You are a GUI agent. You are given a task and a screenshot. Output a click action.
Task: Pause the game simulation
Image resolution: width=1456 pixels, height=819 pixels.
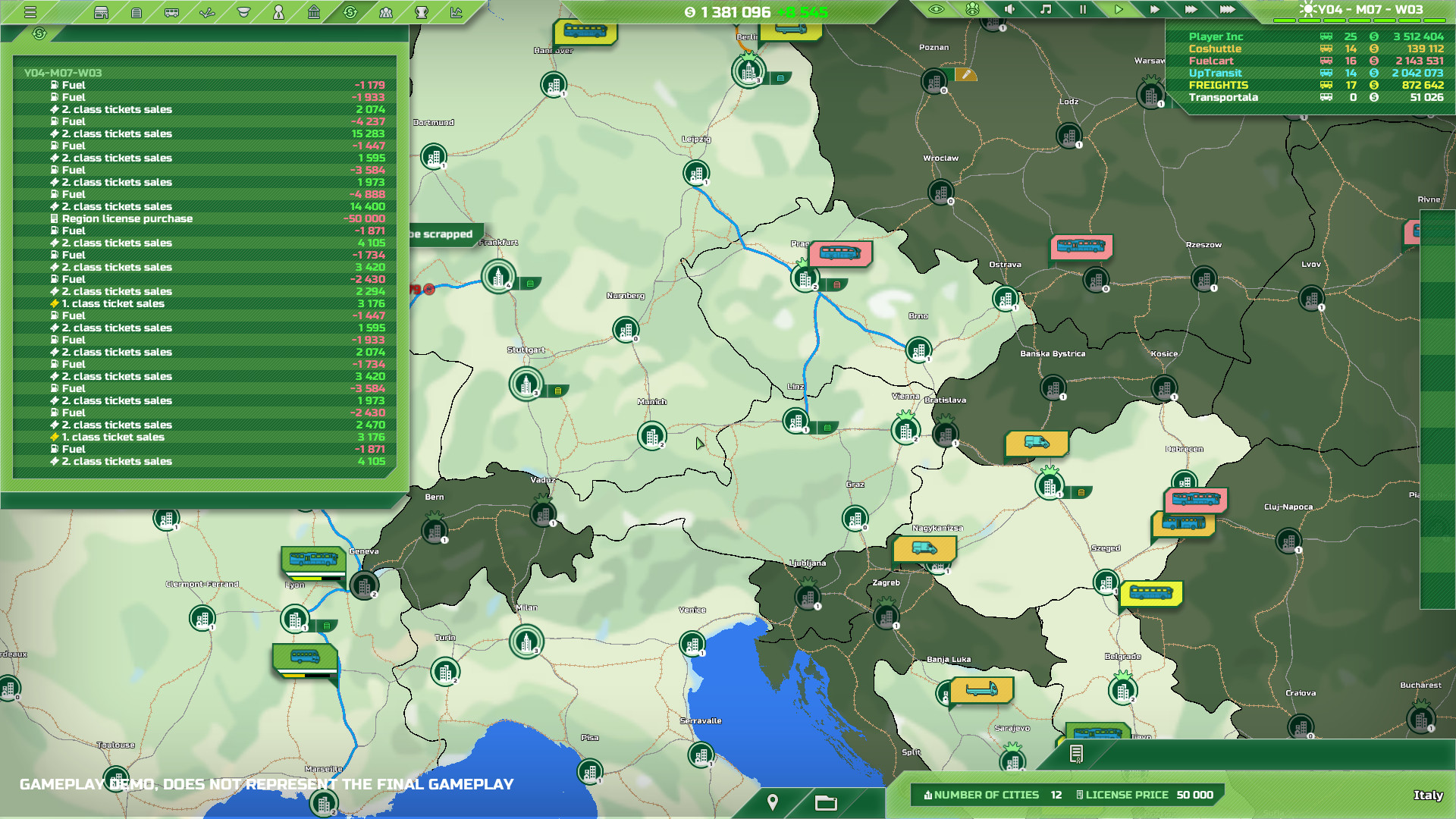[x=1082, y=9]
